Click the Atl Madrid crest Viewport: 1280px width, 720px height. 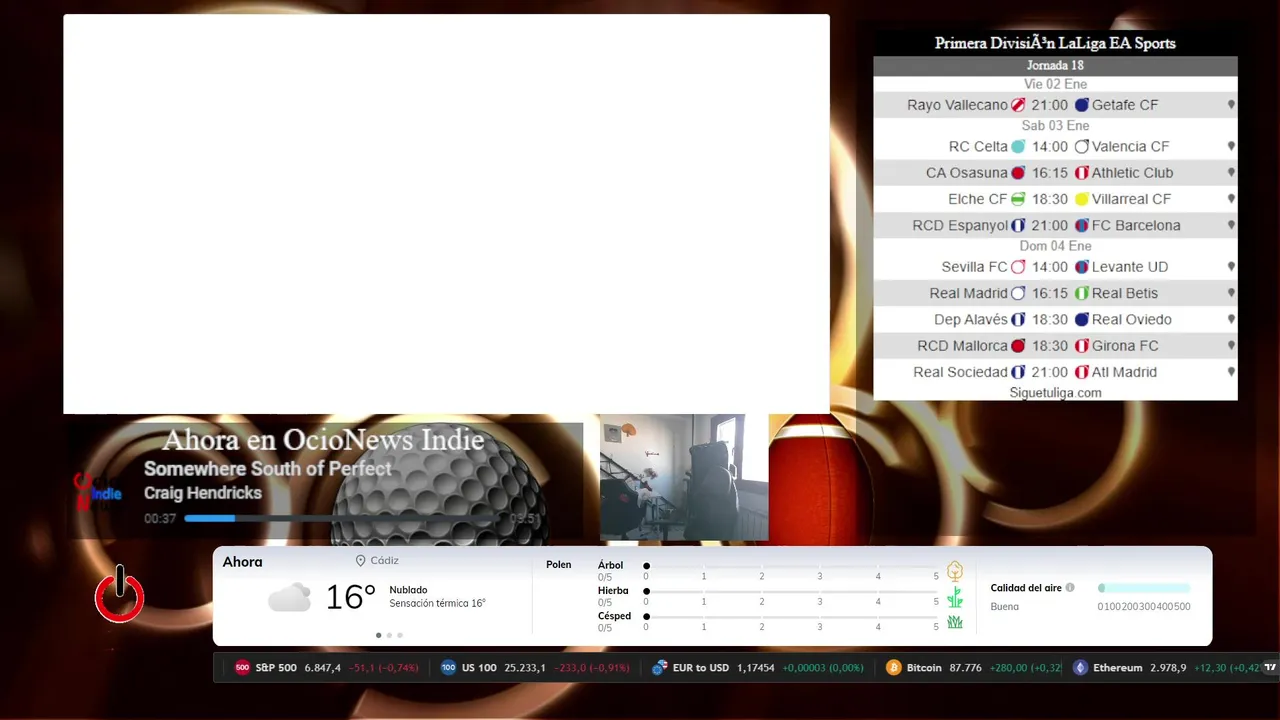(x=1081, y=372)
